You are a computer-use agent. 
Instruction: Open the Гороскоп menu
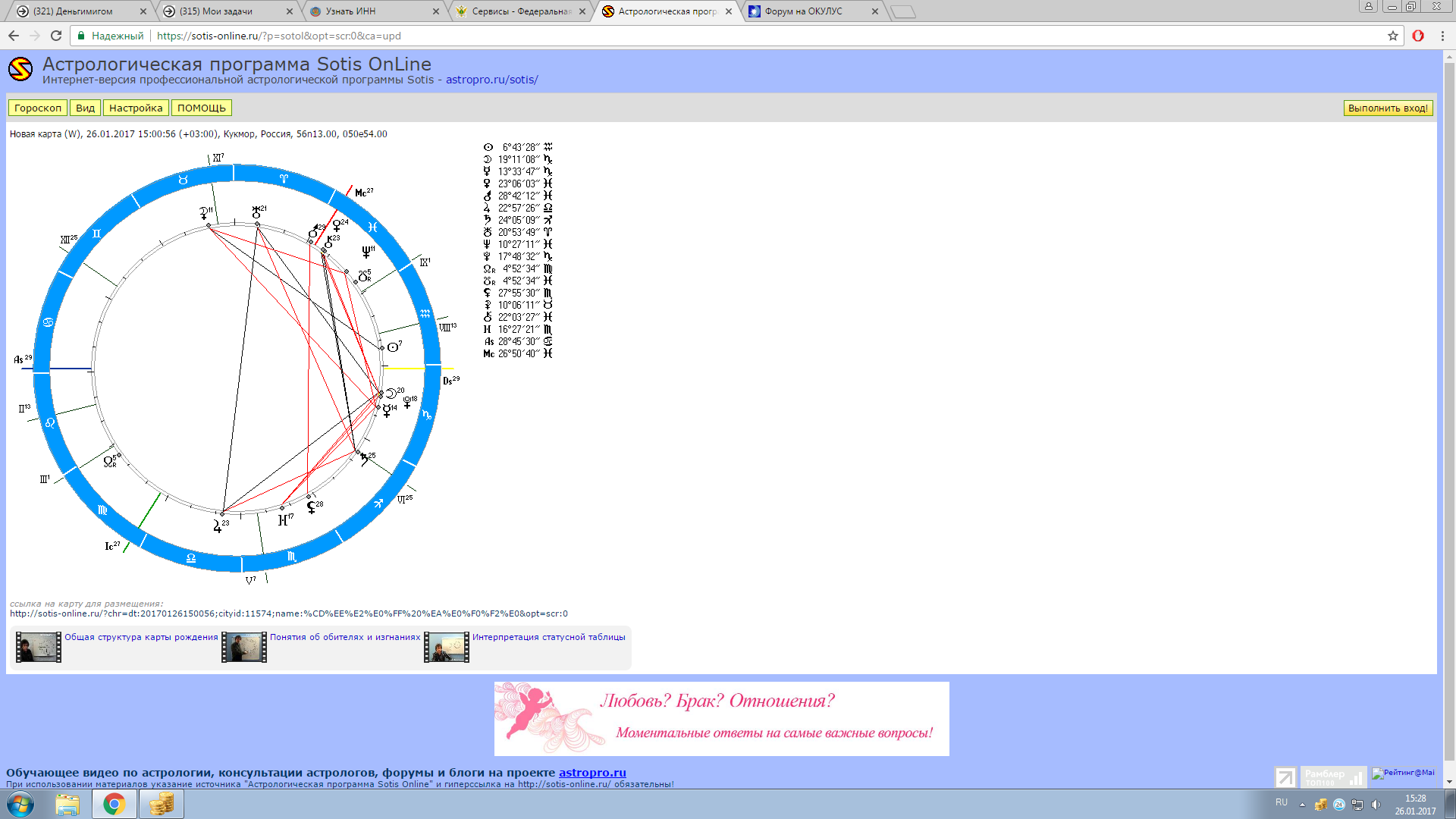(x=38, y=108)
